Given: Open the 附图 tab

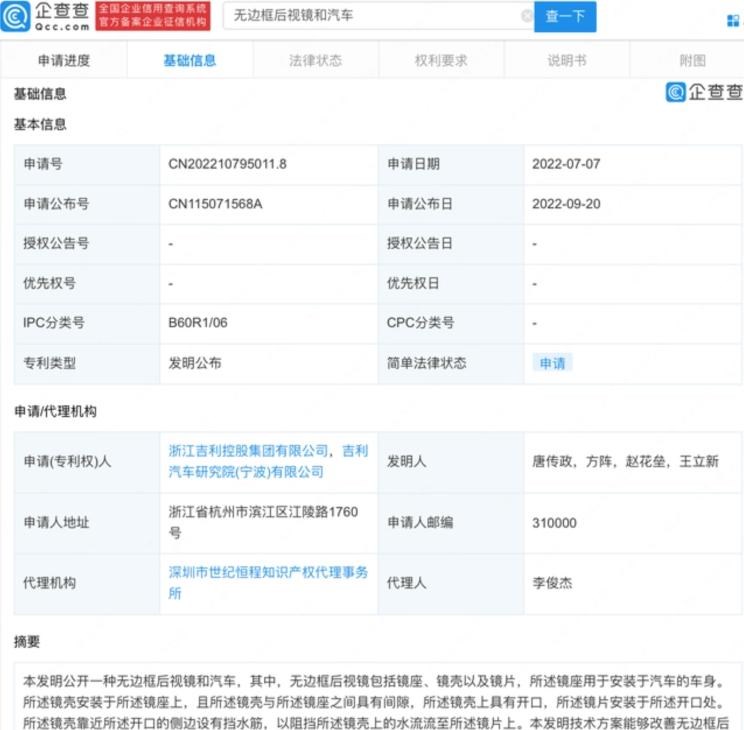Looking at the screenshot, I should 692,60.
